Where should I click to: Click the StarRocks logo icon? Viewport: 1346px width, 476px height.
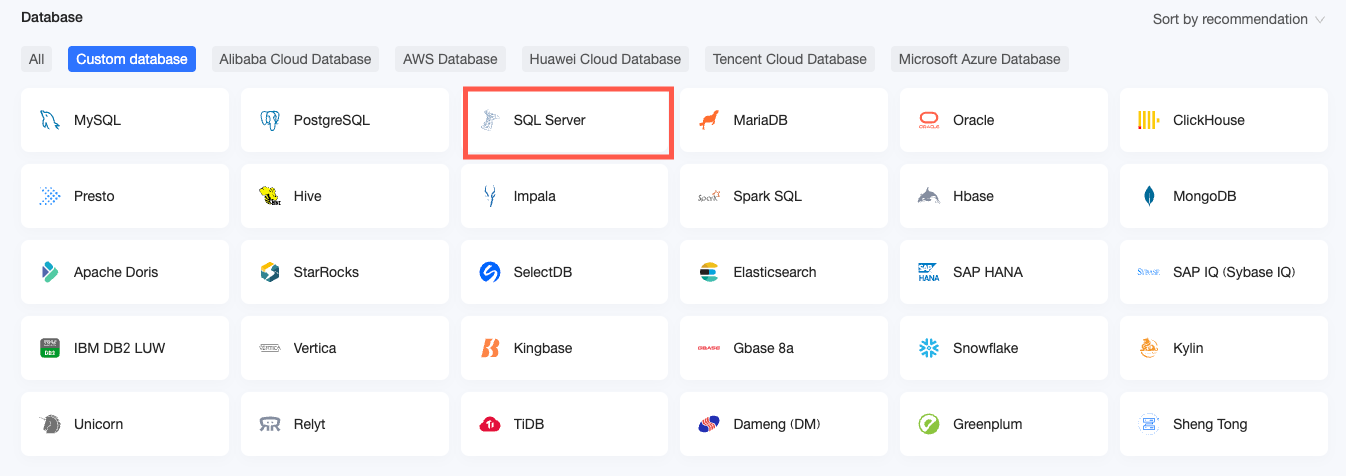coord(269,272)
